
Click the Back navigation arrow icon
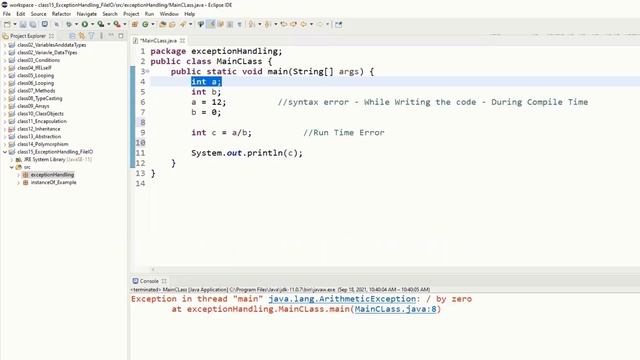click(304, 24)
